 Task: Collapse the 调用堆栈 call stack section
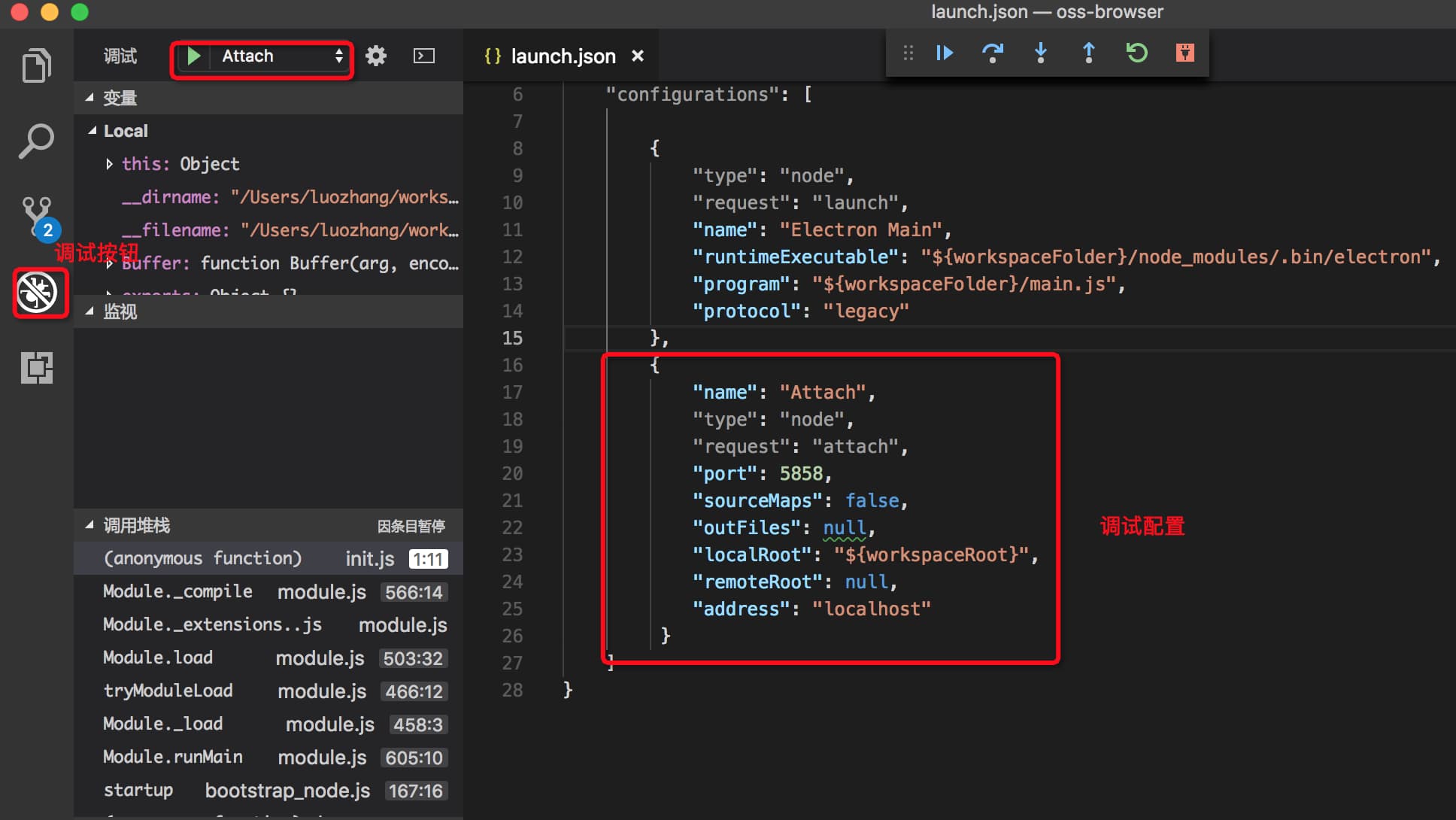90,525
